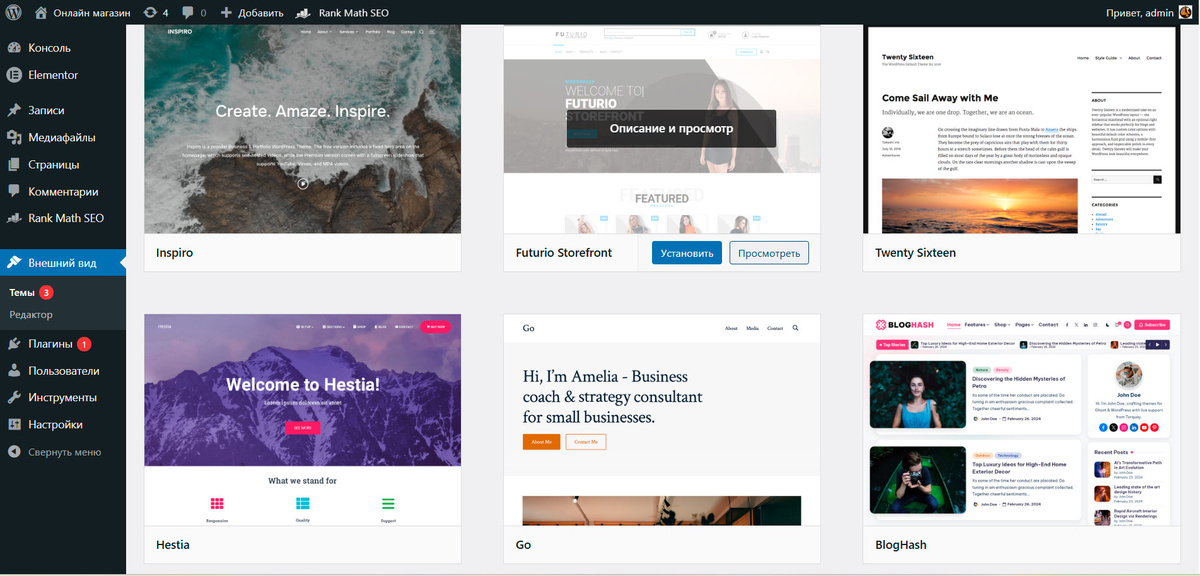Open updates icon showing 4
Image resolution: width=1200 pixels, height=576 pixels.
click(x=150, y=13)
